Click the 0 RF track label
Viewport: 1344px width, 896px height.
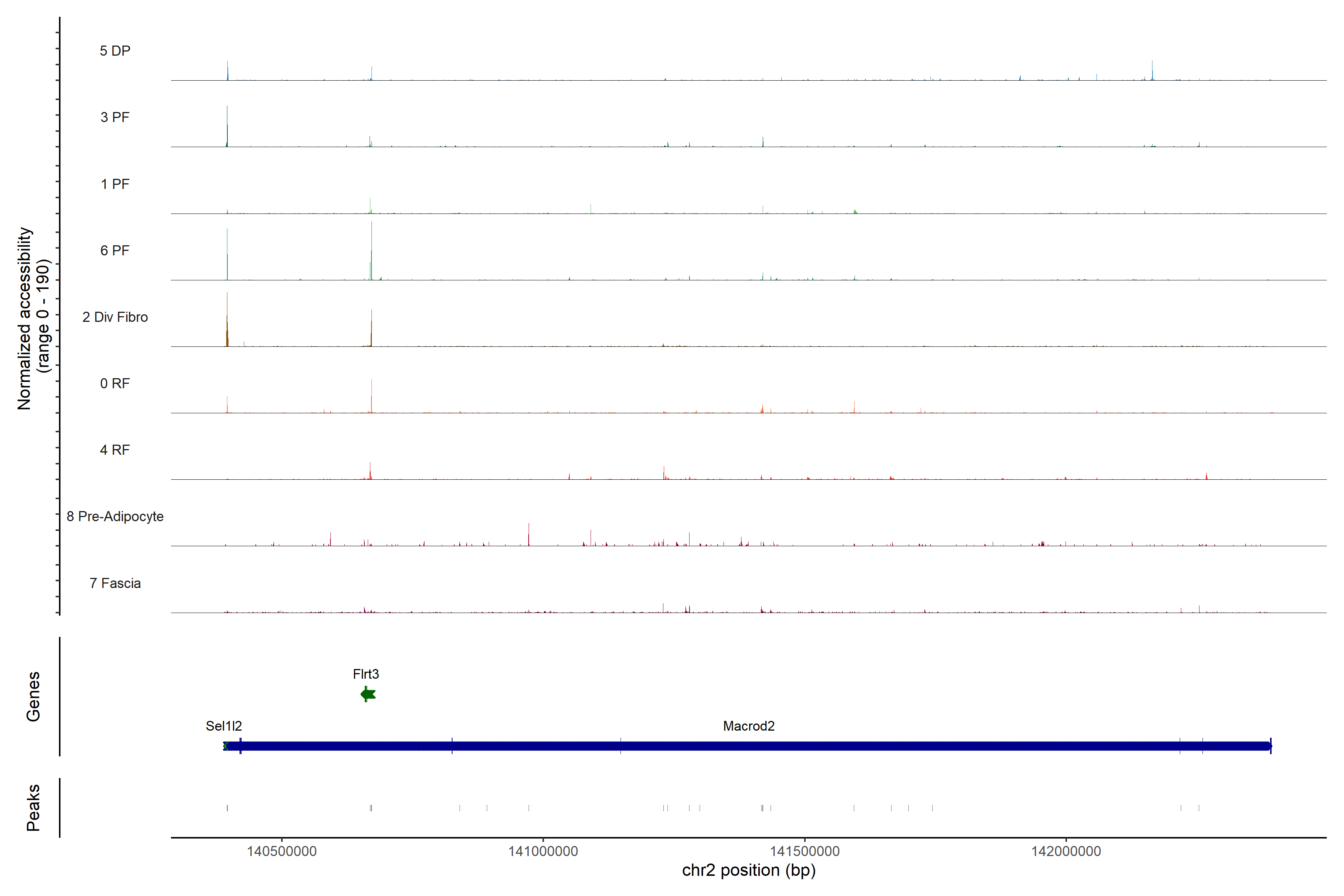115,383
